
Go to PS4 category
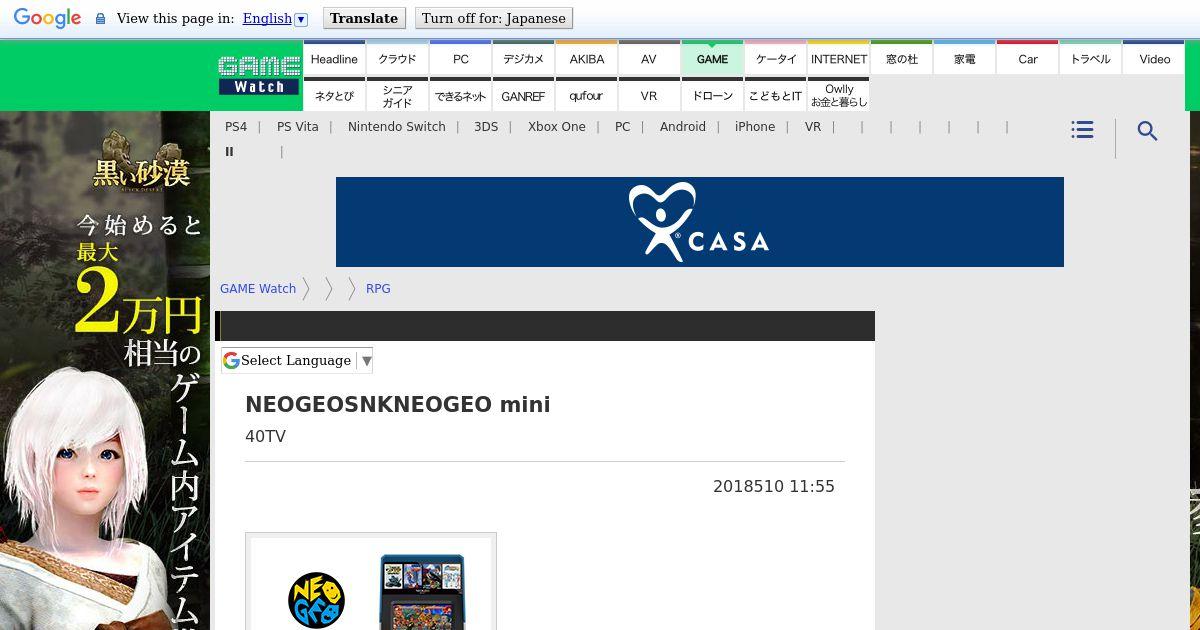[236, 127]
